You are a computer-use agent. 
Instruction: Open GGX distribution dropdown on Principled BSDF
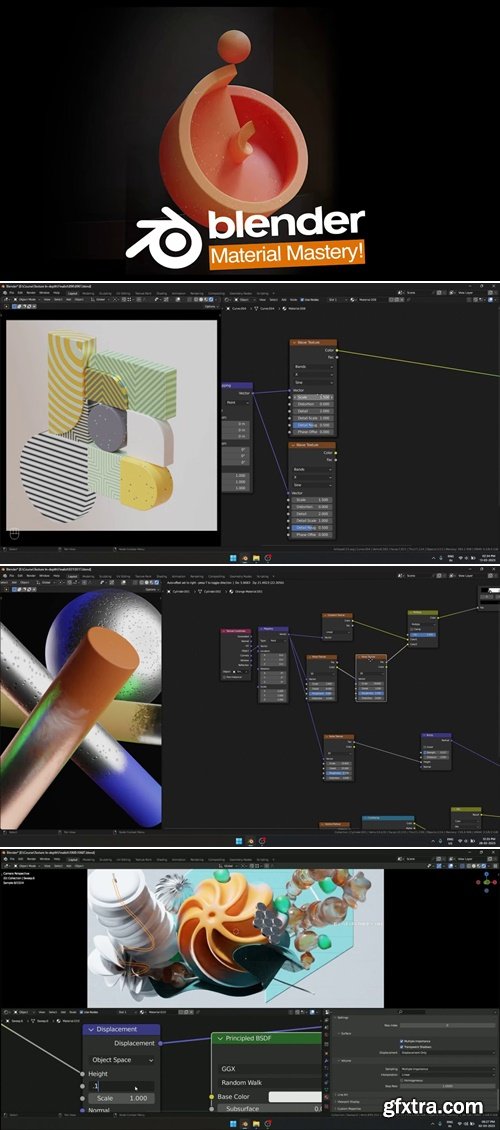pos(269,1069)
